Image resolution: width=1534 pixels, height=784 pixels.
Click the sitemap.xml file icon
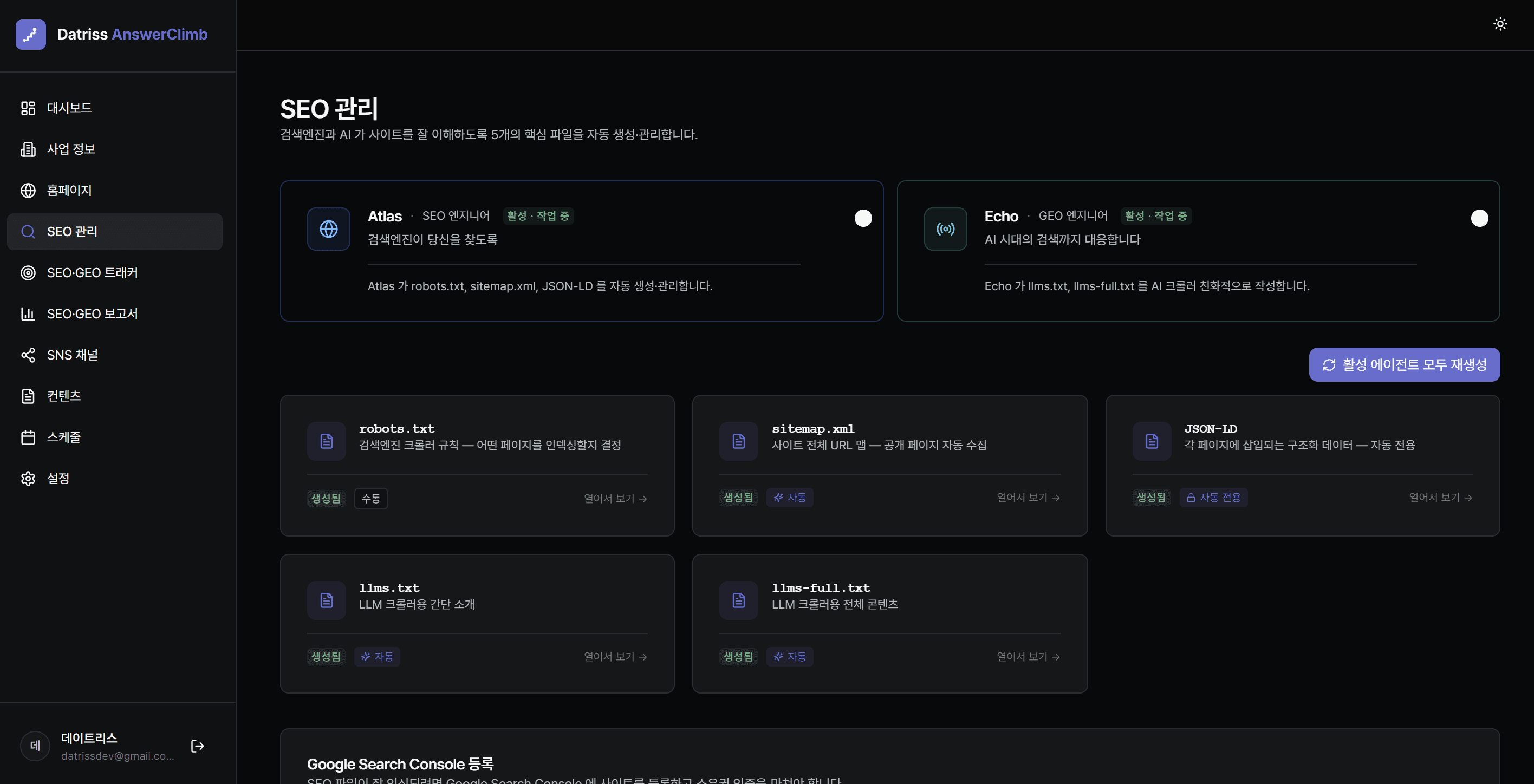click(x=738, y=441)
